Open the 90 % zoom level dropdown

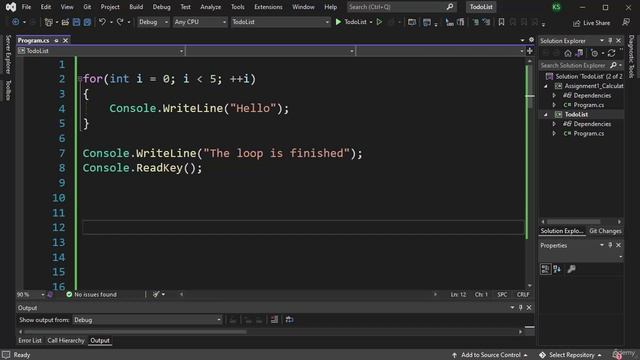pyautogui.click(x=31, y=294)
